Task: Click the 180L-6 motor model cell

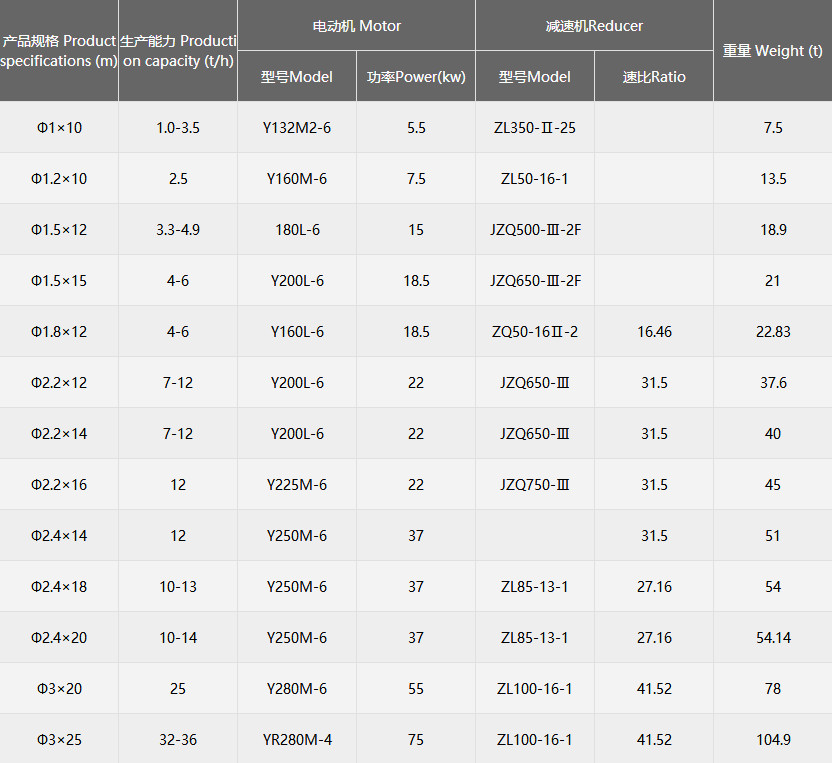Action: coord(297,230)
